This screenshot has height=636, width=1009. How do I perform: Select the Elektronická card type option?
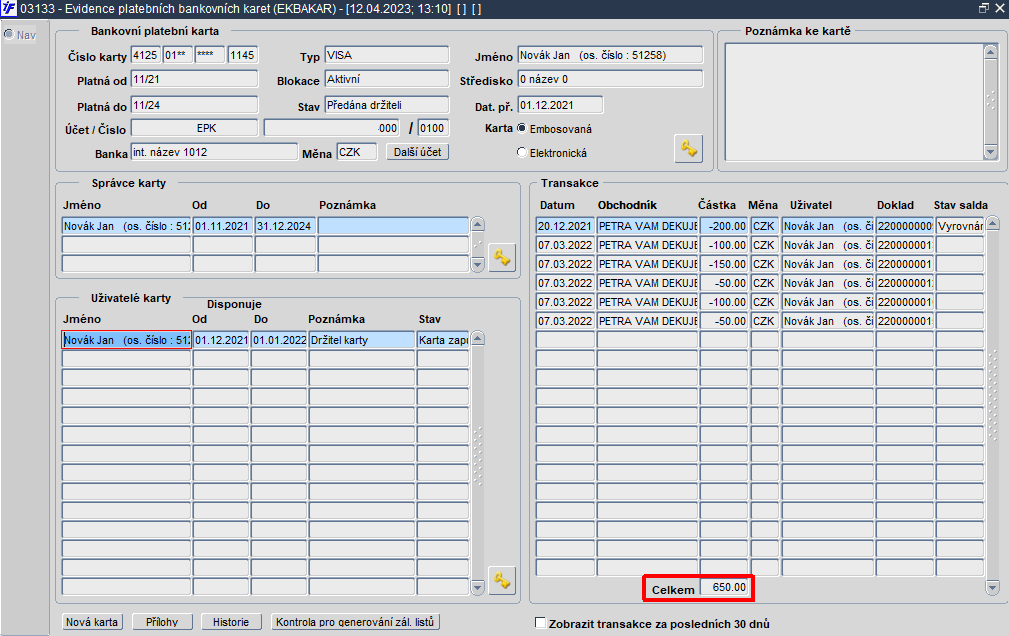coord(522,153)
